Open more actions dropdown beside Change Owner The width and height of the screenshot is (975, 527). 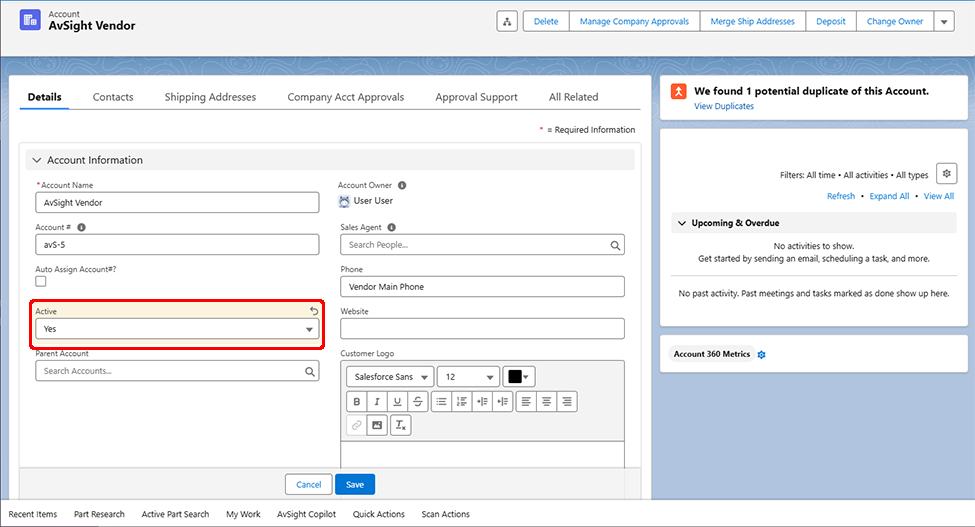point(944,21)
